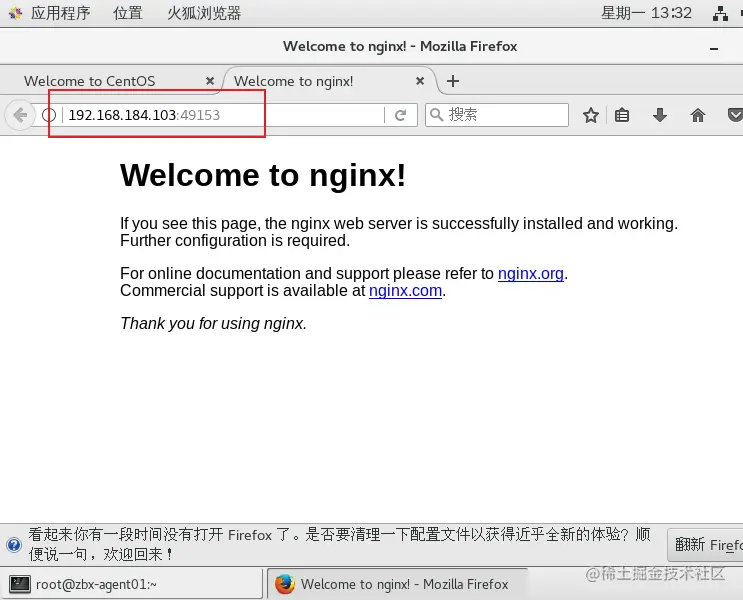The width and height of the screenshot is (743, 600).
Task: Switch to Firefox window in taskbar
Action: 397,584
